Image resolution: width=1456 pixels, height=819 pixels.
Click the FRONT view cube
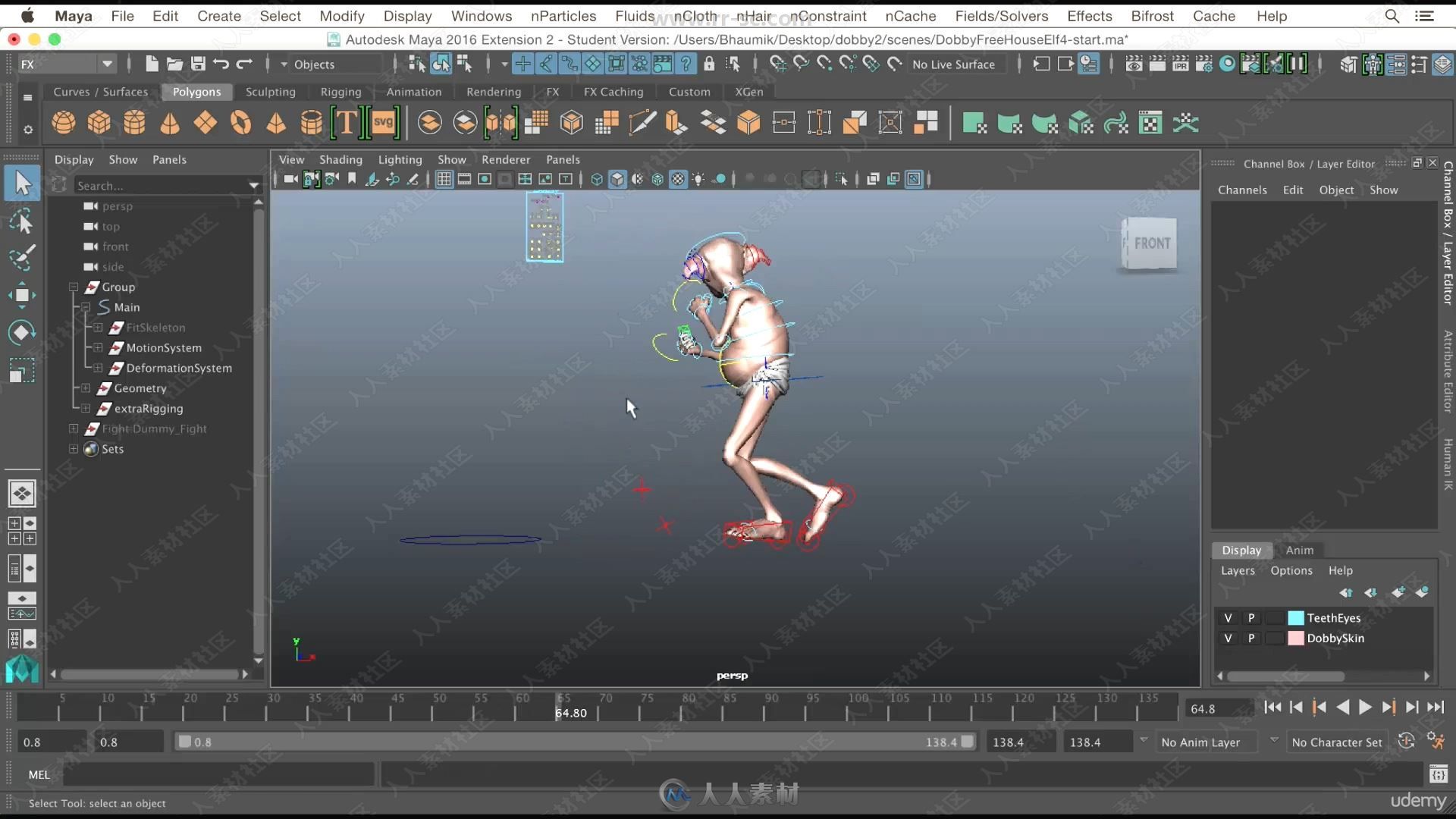1151,243
